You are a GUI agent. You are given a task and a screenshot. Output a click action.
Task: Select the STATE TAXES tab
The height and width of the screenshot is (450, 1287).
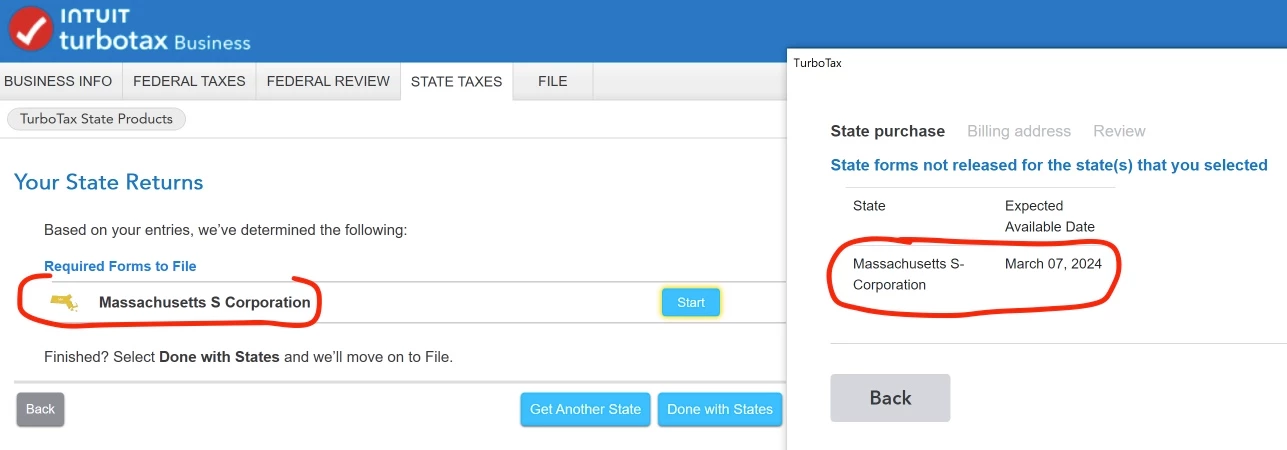(x=457, y=81)
